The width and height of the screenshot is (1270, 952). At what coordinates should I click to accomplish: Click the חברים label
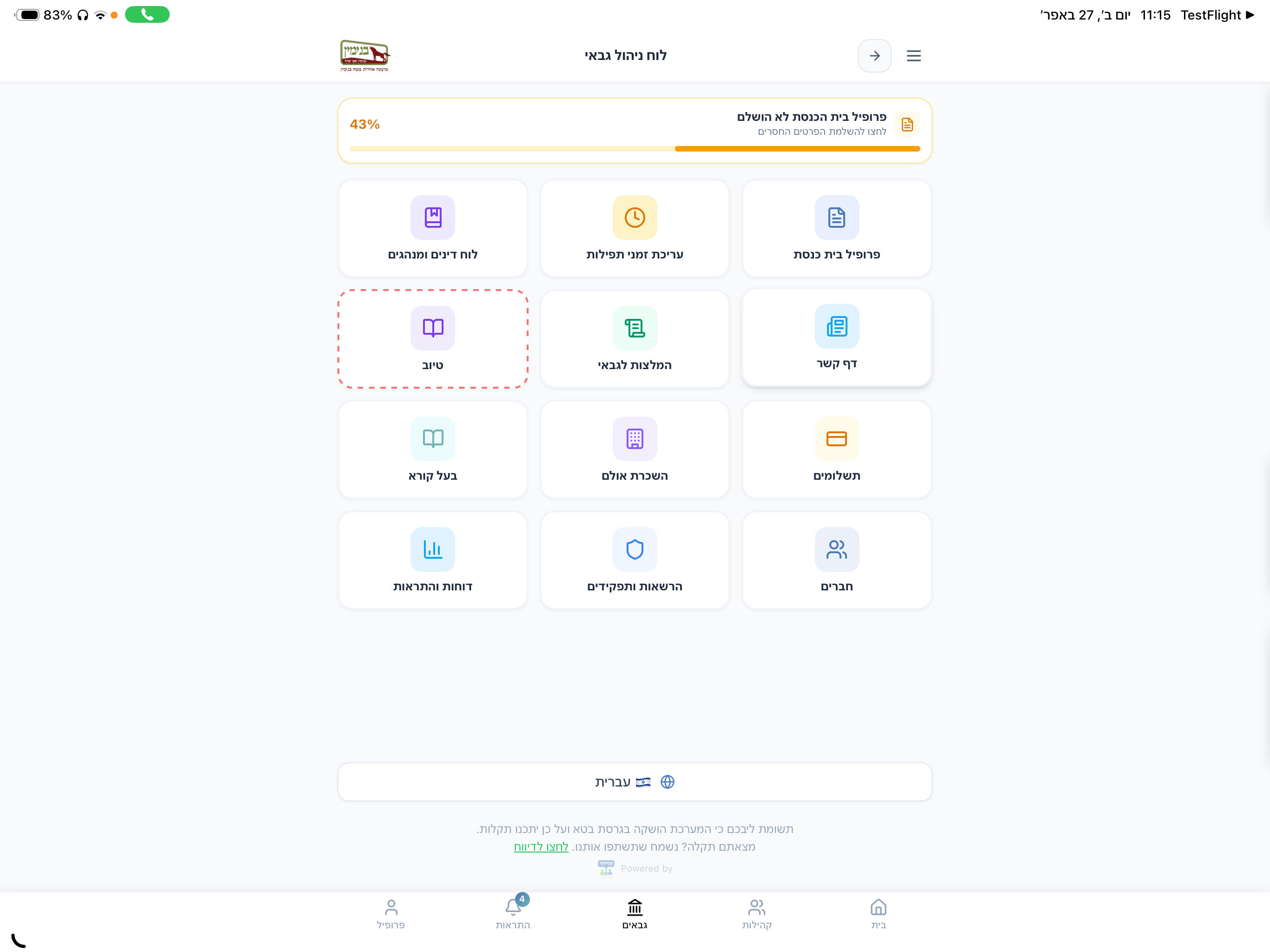(x=837, y=587)
